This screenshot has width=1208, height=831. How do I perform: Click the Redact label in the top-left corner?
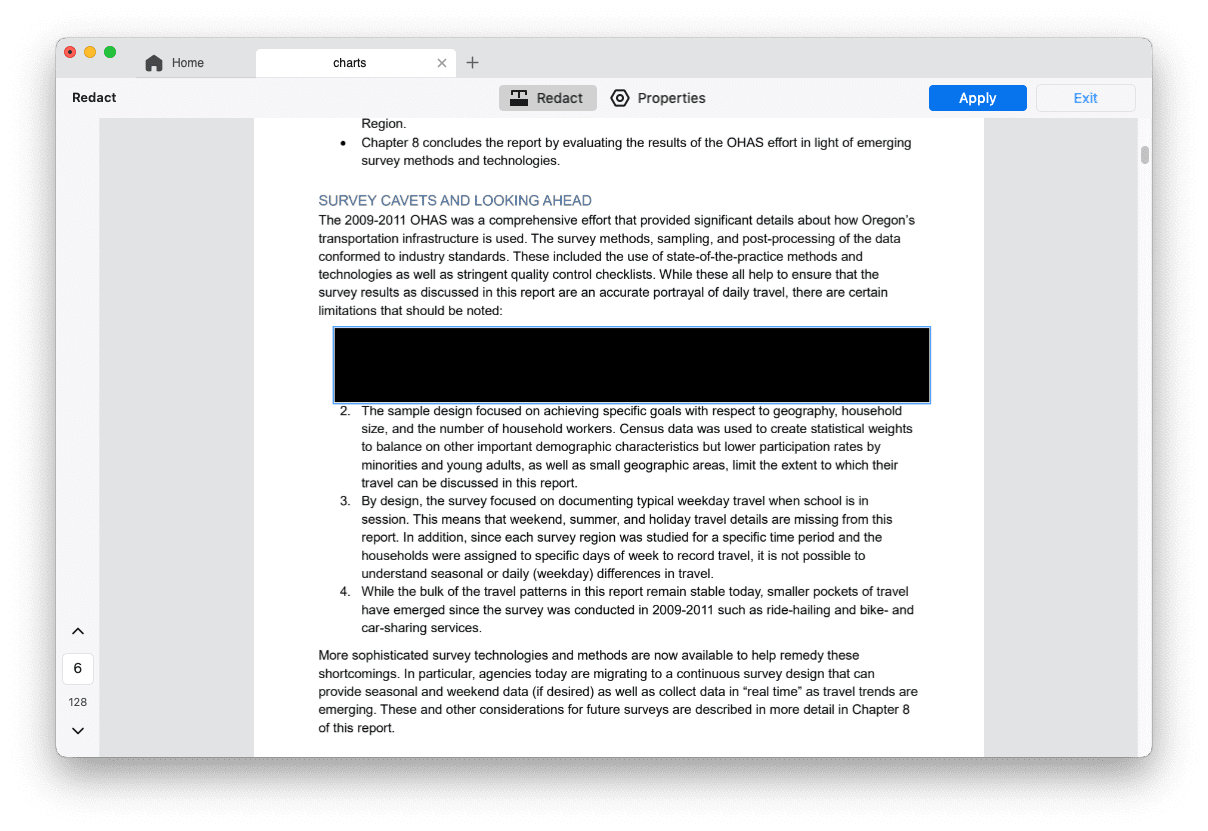click(94, 97)
